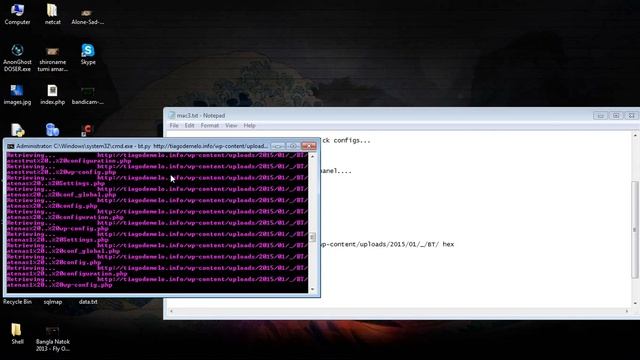Viewport: 640px width, 360px height.
Task: Click the cmd window scrollbar up arrow
Action: click(313, 156)
